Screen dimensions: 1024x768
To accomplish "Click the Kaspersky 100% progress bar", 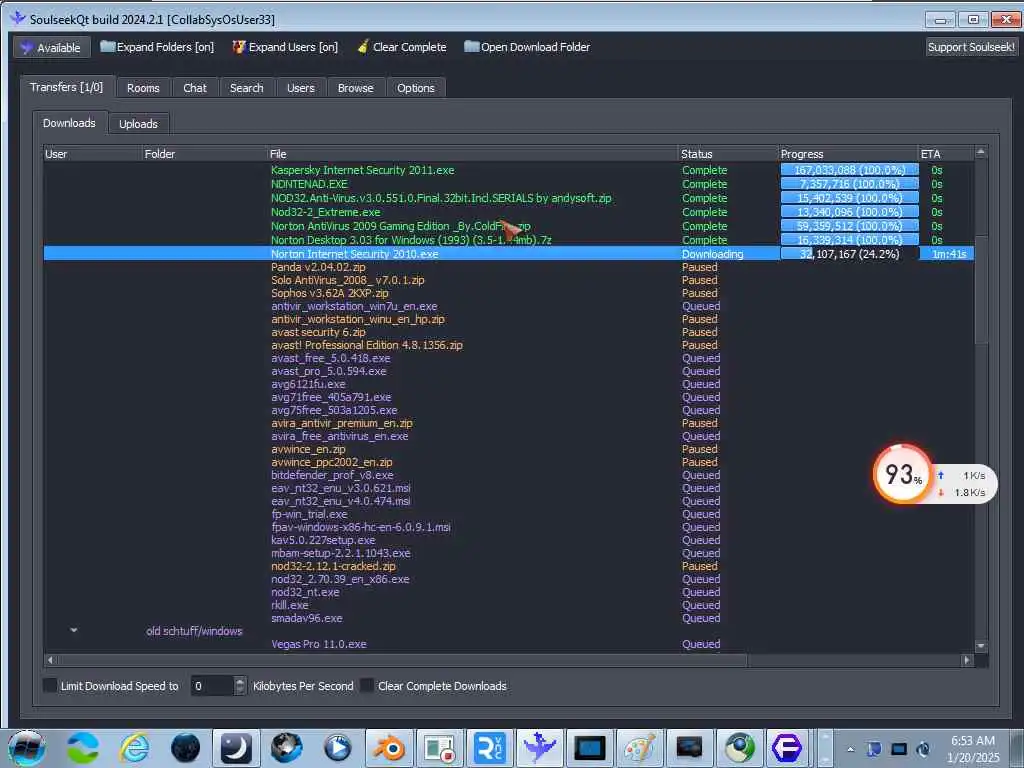I will 849,170.
